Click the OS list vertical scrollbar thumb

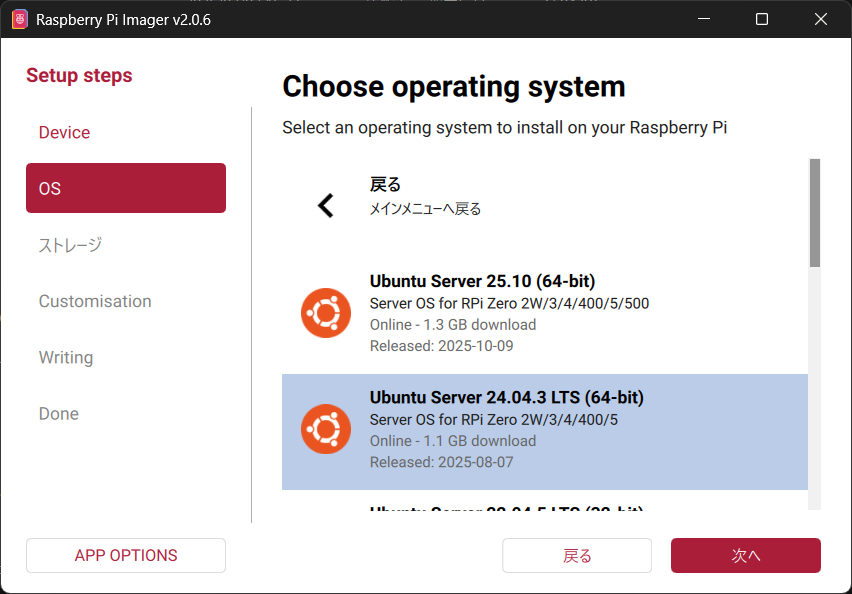(814, 212)
